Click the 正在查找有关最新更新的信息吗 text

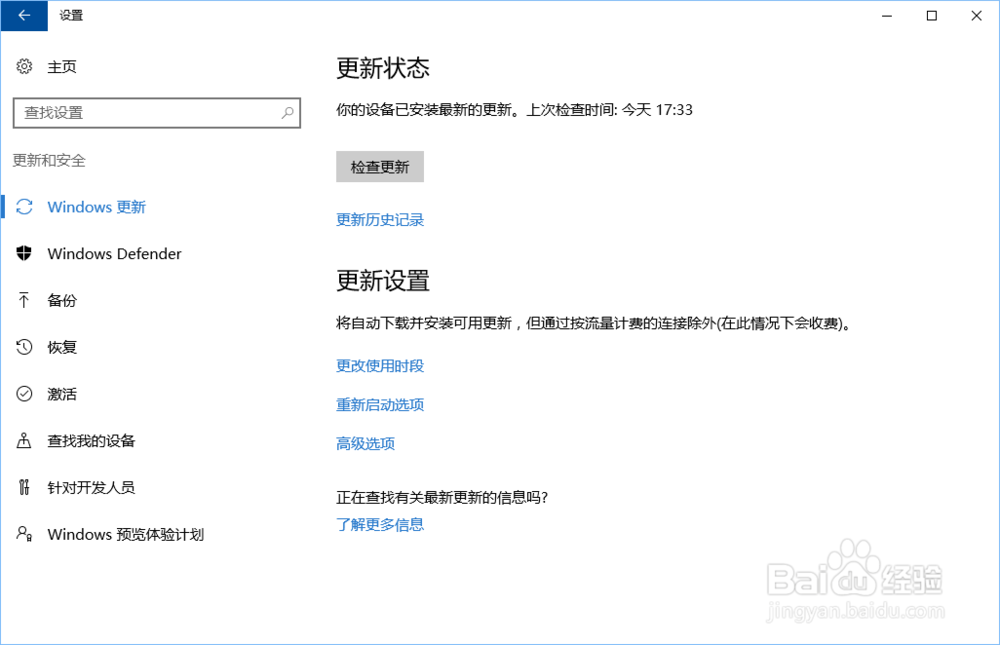coord(442,497)
